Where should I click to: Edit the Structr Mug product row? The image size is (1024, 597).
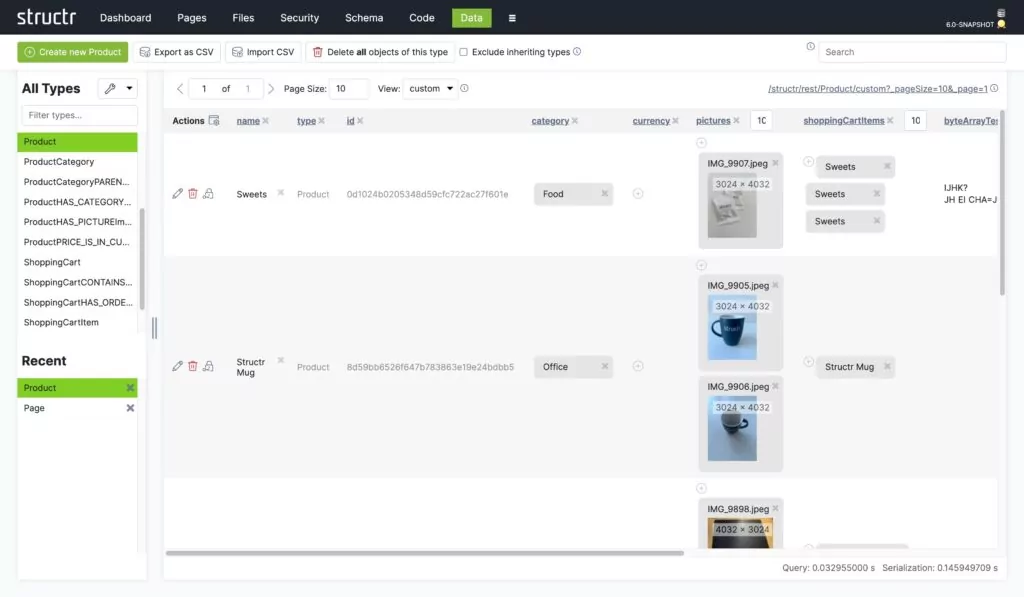point(177,366)
